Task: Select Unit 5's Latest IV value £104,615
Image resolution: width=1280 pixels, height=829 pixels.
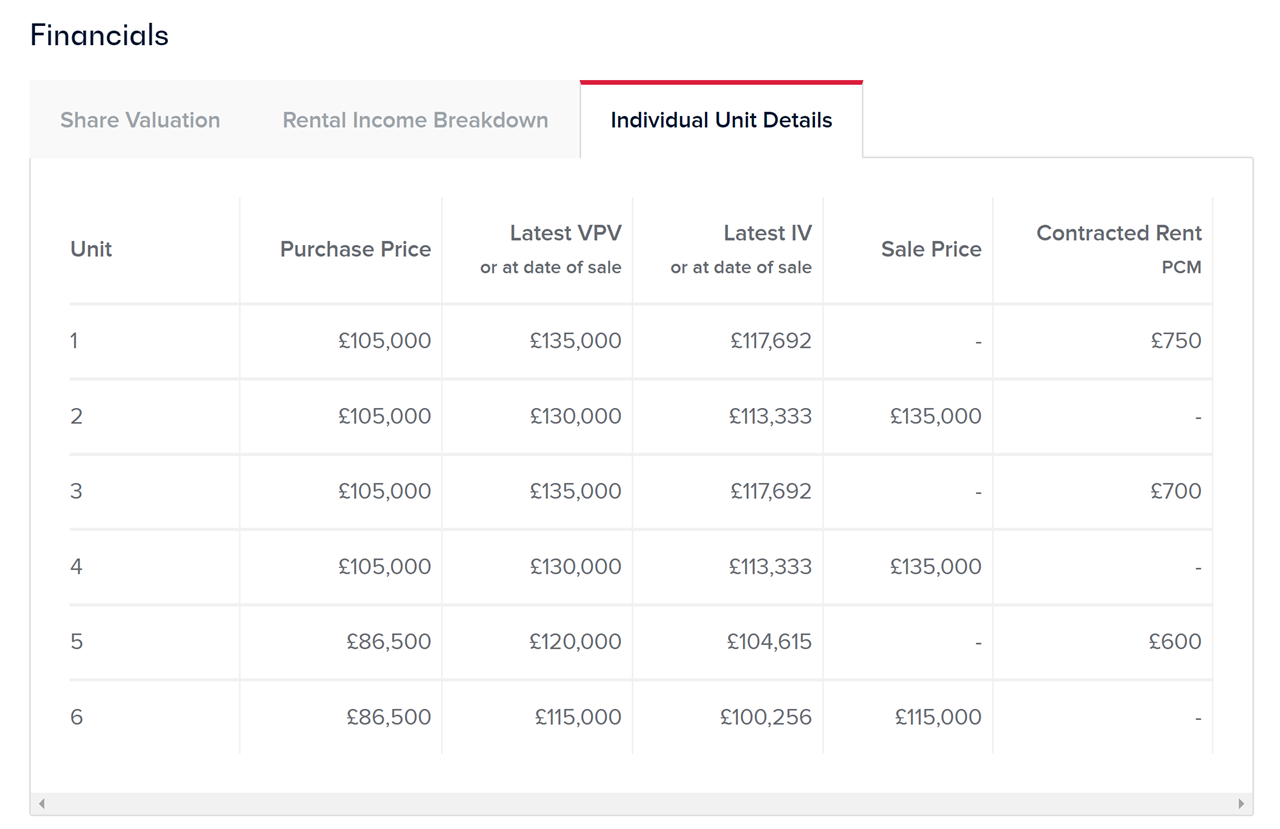Action: click(x=769, y=642)
